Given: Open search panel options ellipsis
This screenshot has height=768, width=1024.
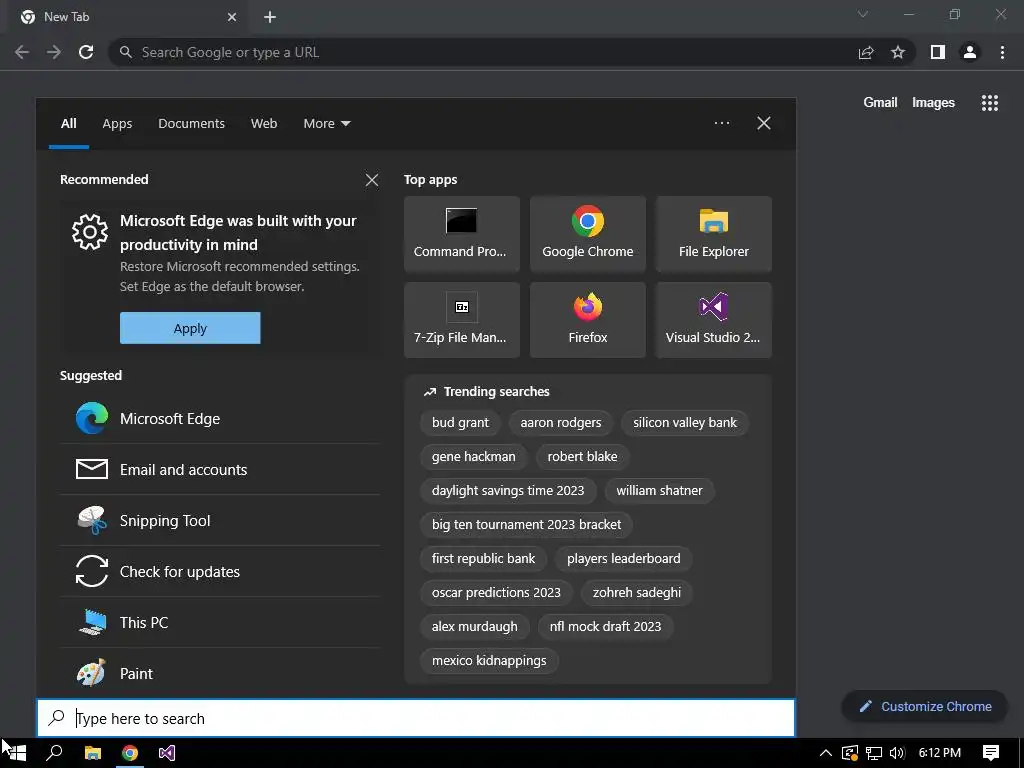Looking at the screenshot, I should tap(722, 123).
